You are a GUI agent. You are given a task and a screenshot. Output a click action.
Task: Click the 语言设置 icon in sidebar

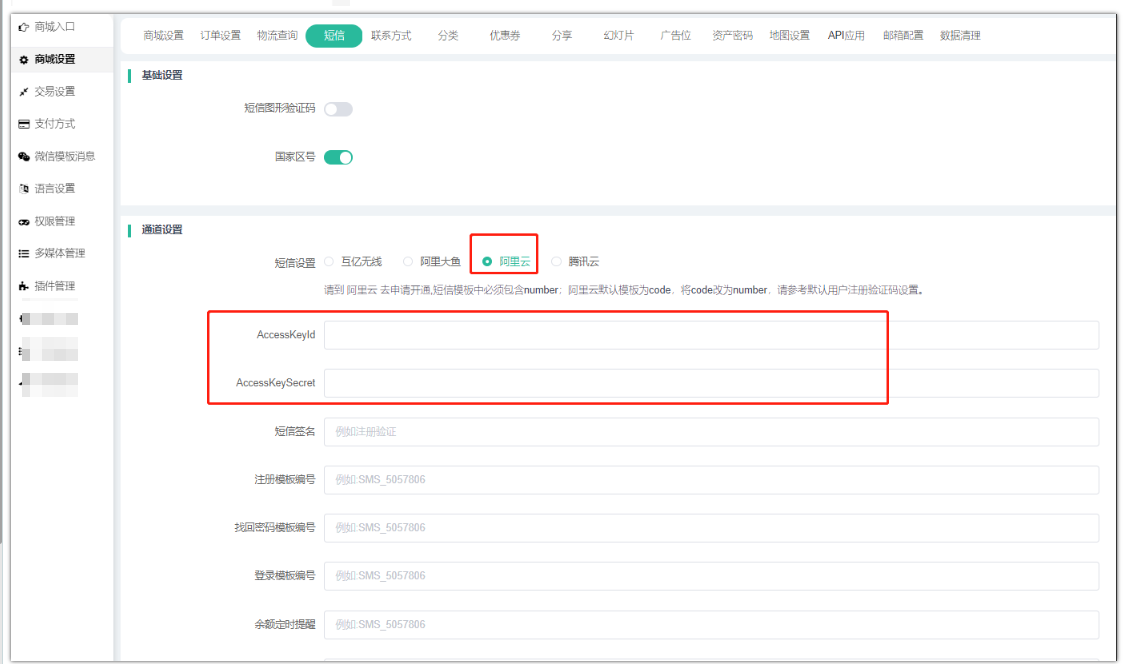coord(24,189)
